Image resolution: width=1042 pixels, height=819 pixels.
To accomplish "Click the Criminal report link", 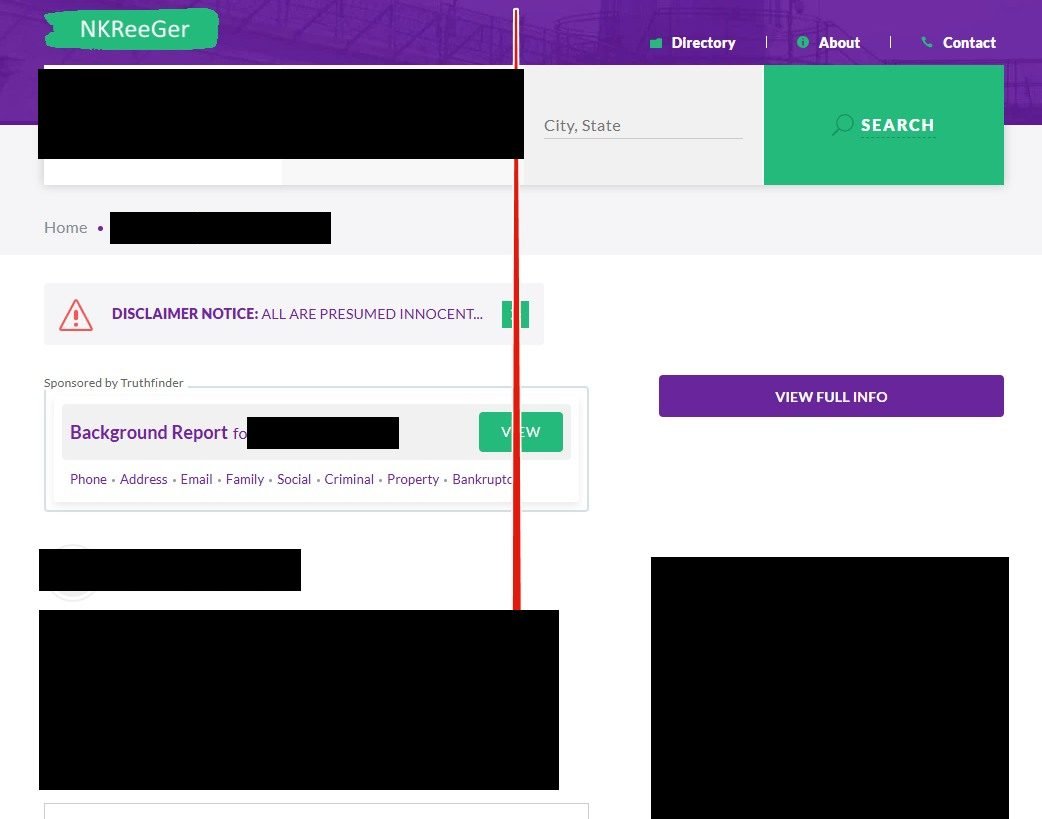I will 349,479.
